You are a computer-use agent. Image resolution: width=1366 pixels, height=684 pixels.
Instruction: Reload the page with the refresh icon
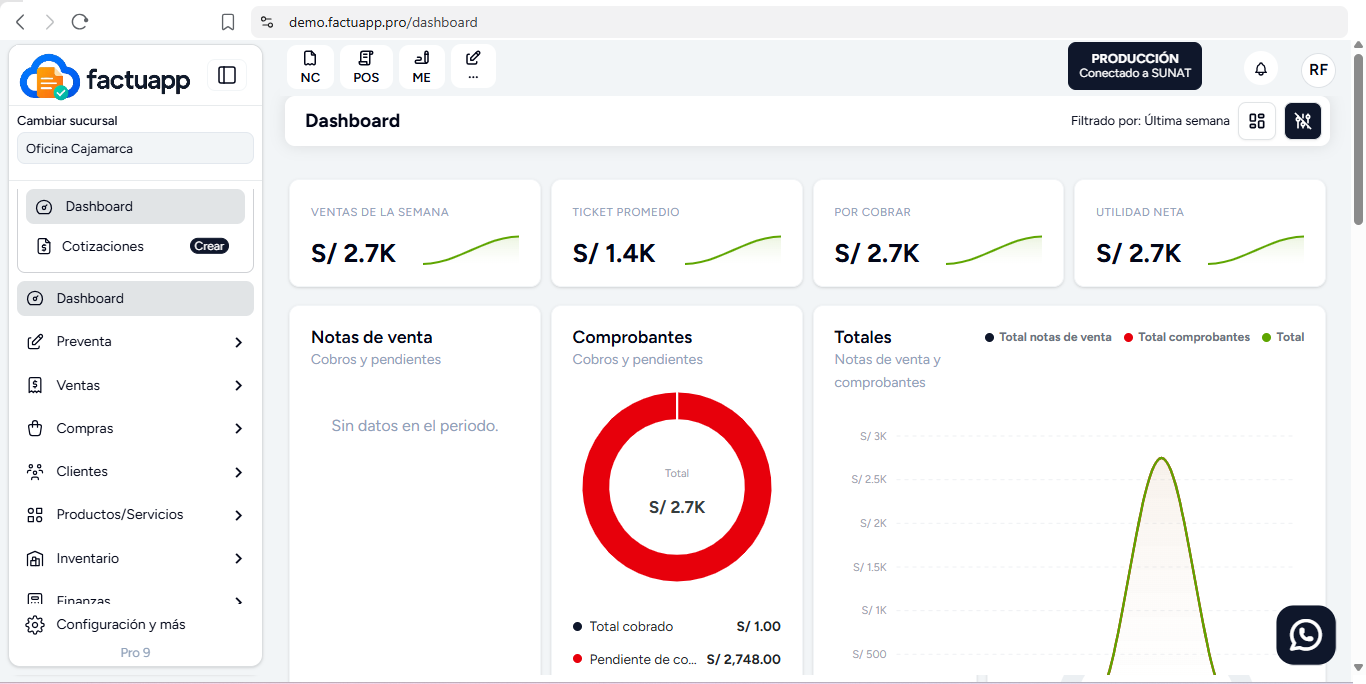[x=80, y=22]
